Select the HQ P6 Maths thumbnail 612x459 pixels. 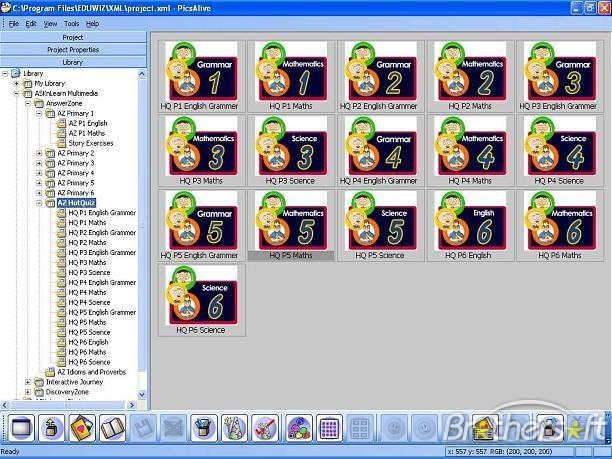560,226
